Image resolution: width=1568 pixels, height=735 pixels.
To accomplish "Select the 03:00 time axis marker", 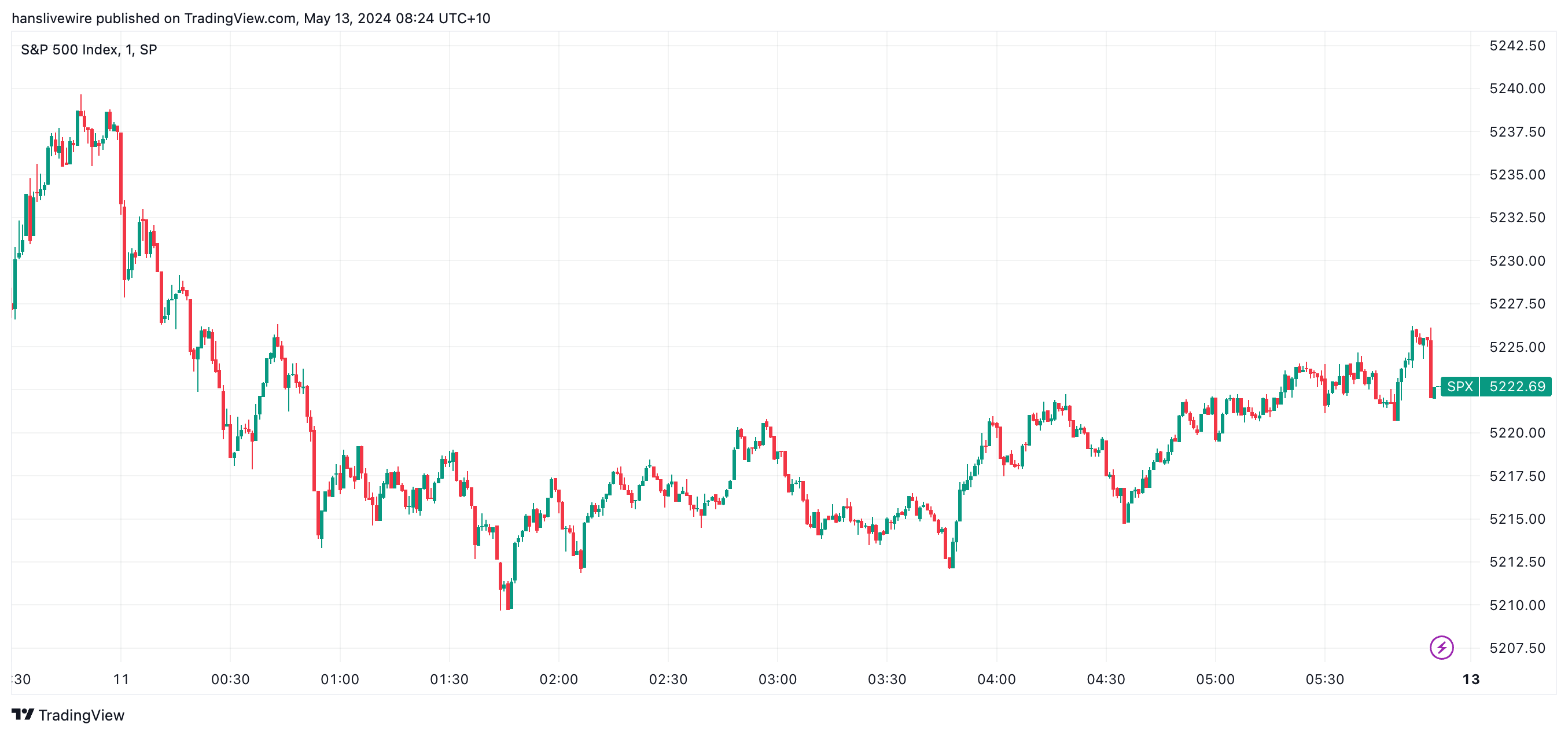I will 777,679.
